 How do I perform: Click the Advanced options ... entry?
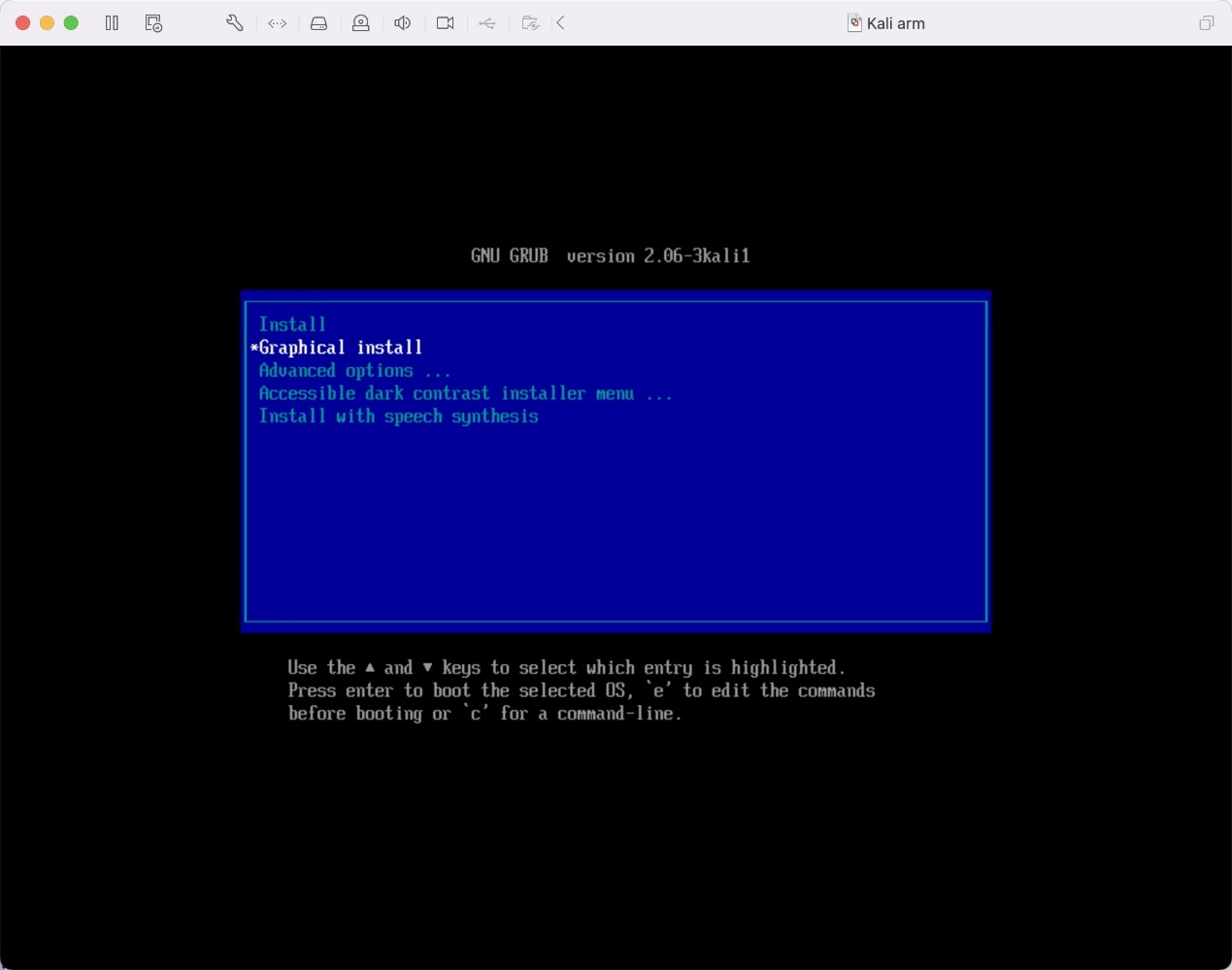(x=354, y=371)
